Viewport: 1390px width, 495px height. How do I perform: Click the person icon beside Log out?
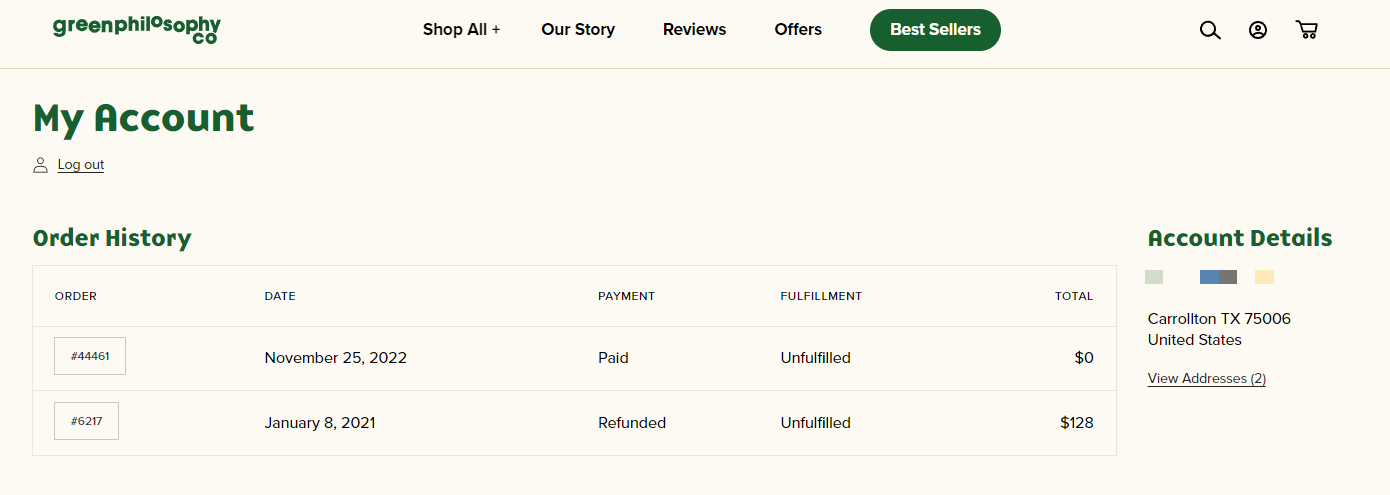40,165
